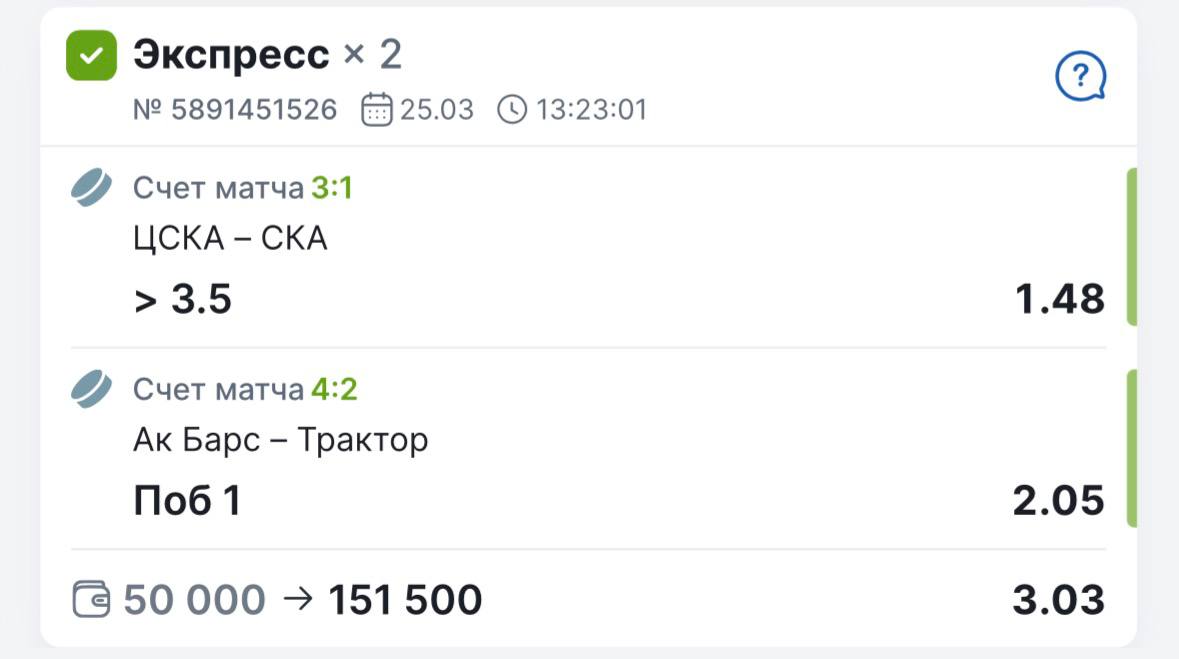Open the help question mark bubble

[x=1080, y=76]
